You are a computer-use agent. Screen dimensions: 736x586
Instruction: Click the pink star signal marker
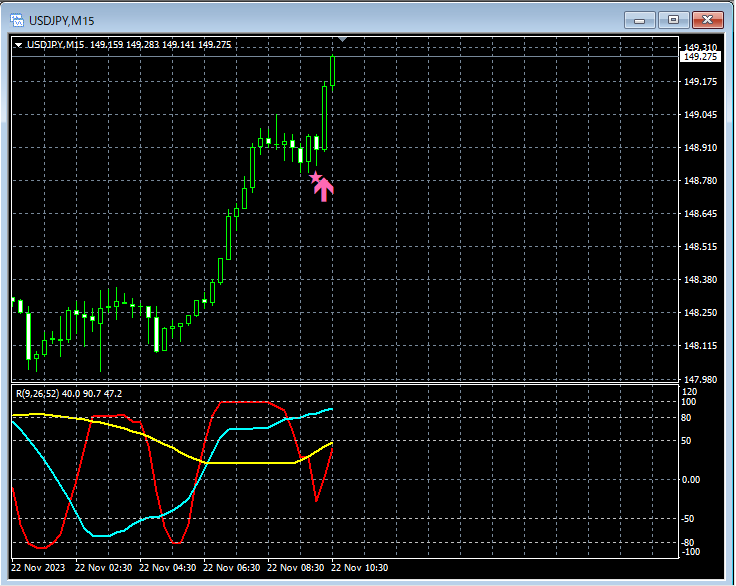click(x=315, y=177)
